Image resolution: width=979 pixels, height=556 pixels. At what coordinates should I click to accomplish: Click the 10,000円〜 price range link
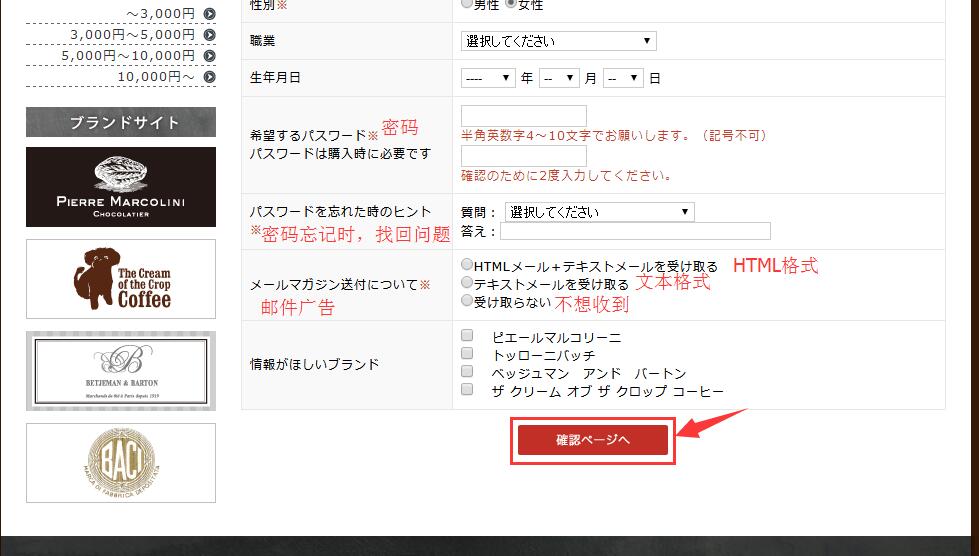pyautogui.click(x=156, y=77)
